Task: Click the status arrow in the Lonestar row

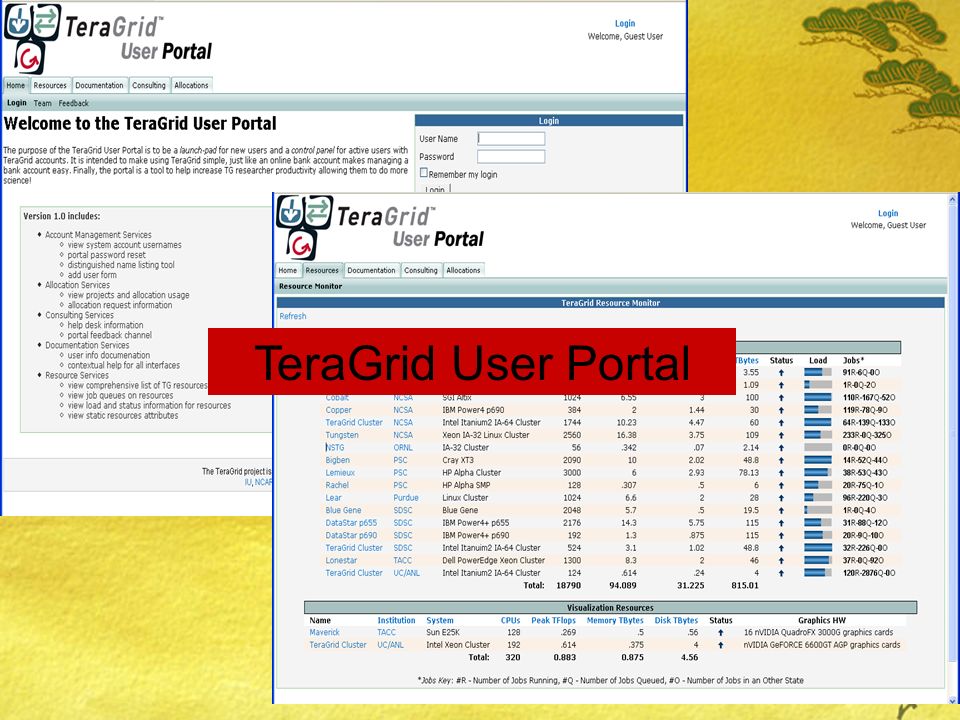Action: (x=781, y=561)
